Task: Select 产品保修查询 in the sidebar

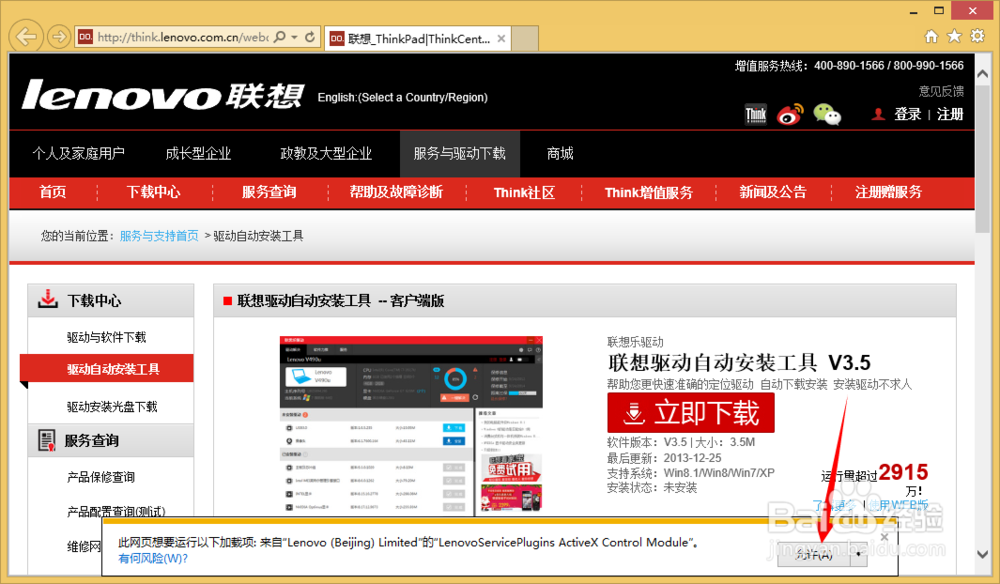Action: [101, 477]
